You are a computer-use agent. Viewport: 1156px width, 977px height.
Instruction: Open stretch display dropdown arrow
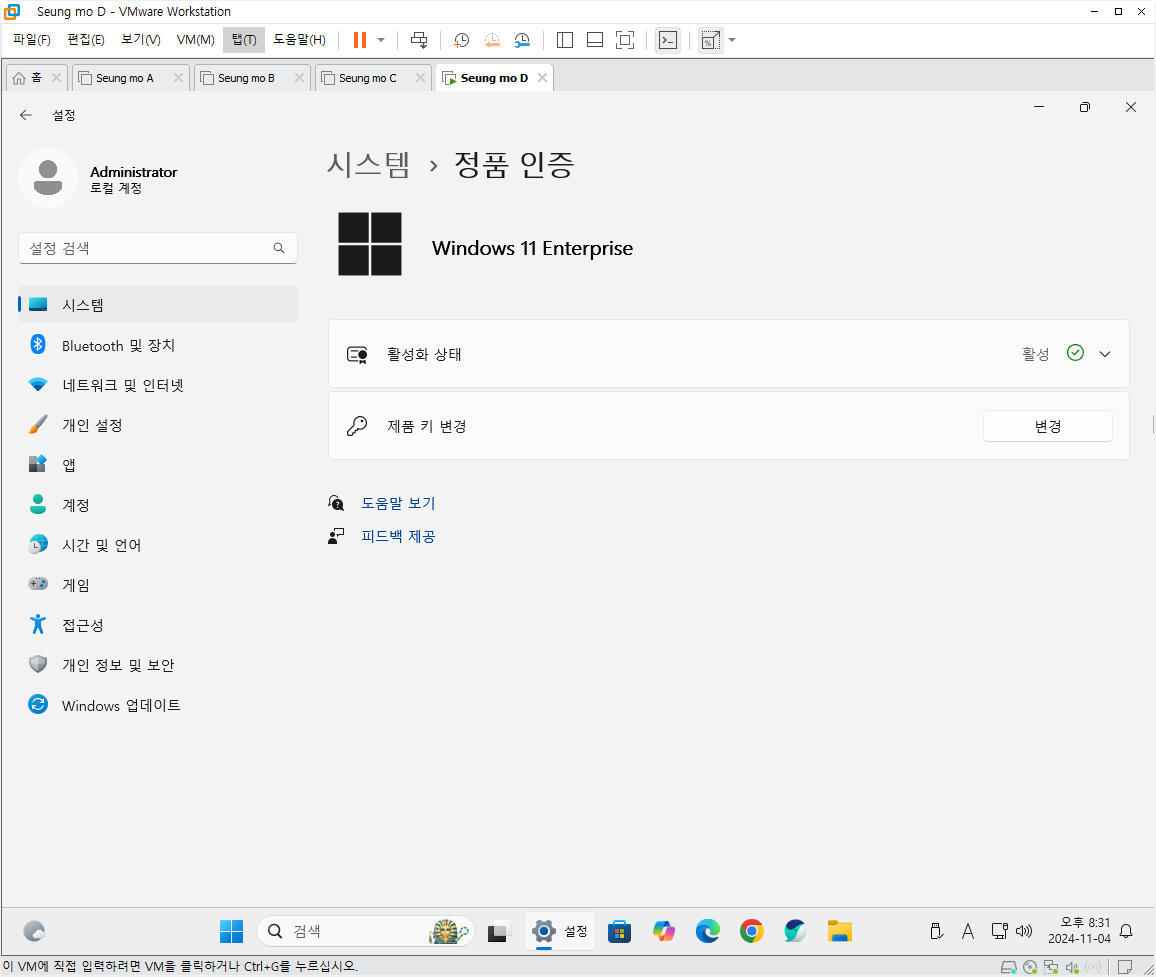(x=732, y=40)
